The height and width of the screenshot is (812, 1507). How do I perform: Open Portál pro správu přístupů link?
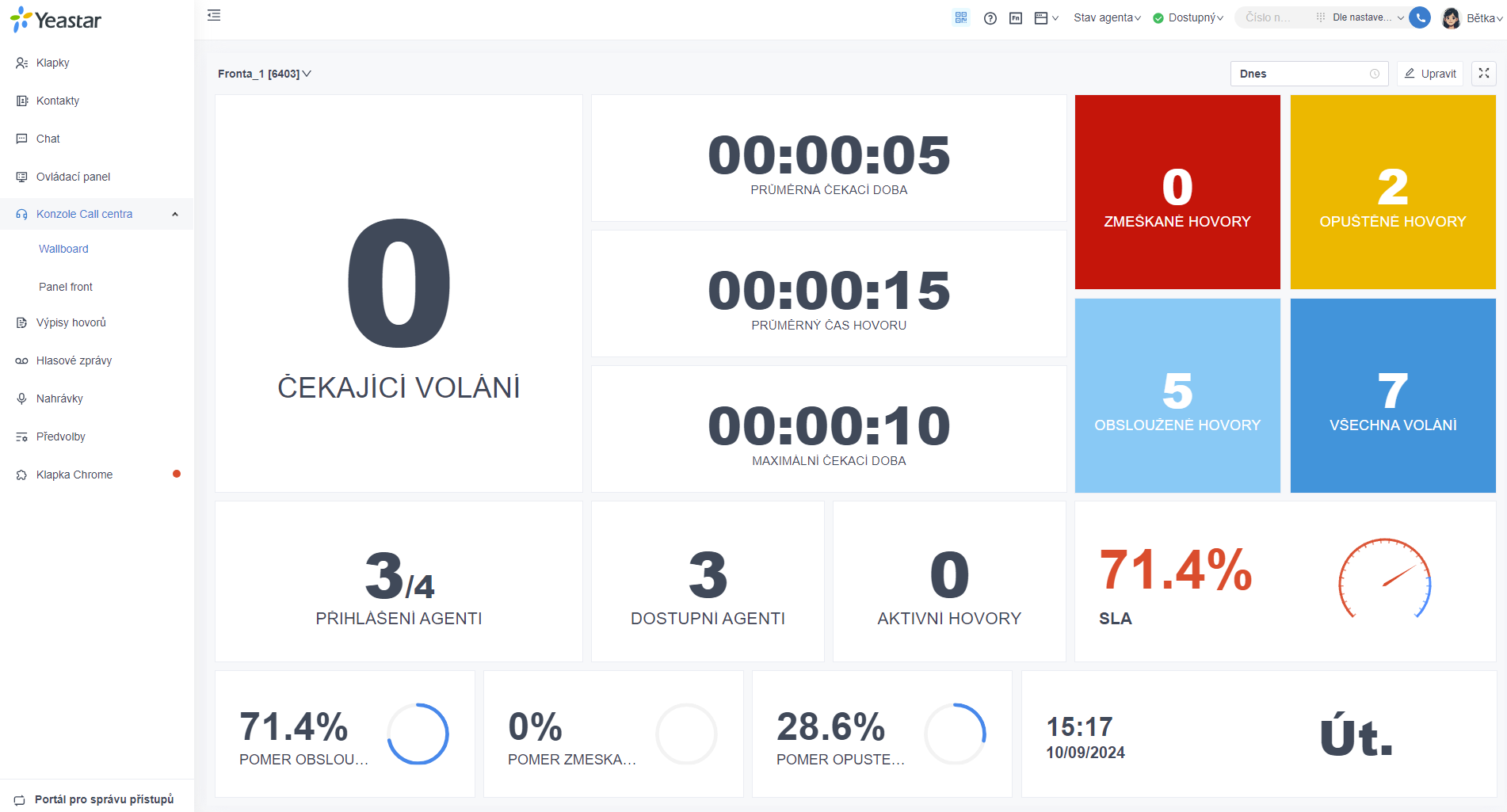tap(104, 799)
